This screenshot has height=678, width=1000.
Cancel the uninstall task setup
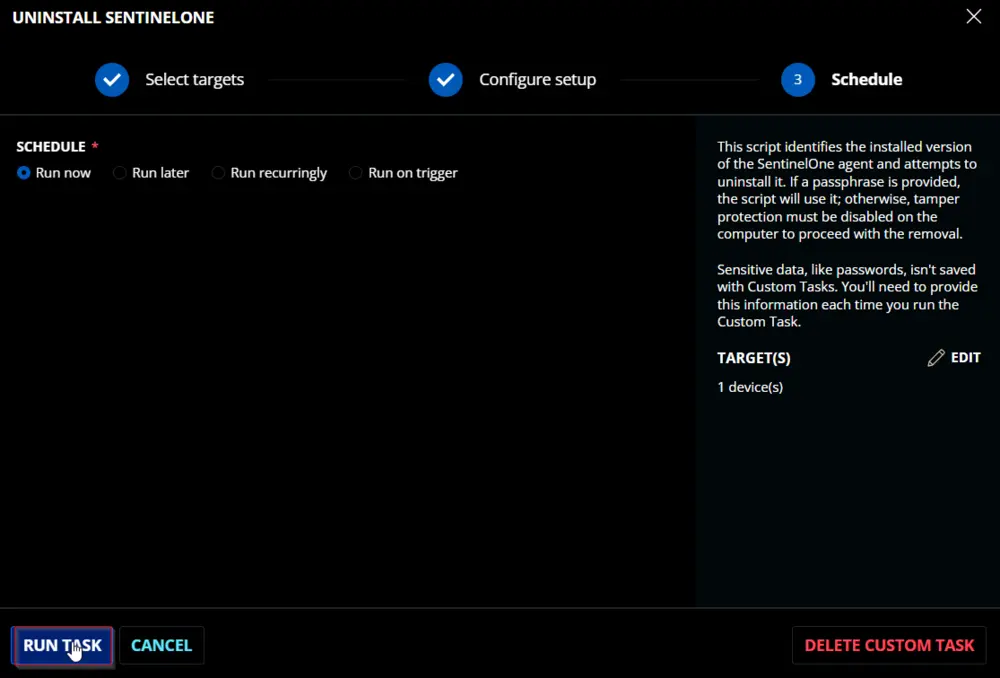pos(161,645)
